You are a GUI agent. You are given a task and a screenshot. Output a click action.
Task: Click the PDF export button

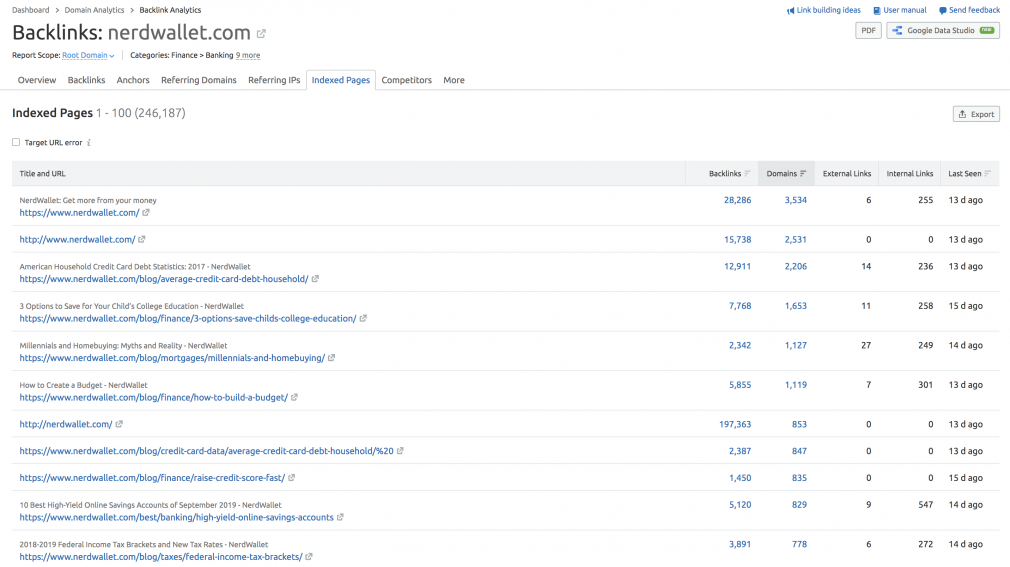pyautogui.click(x=868, y=30)
